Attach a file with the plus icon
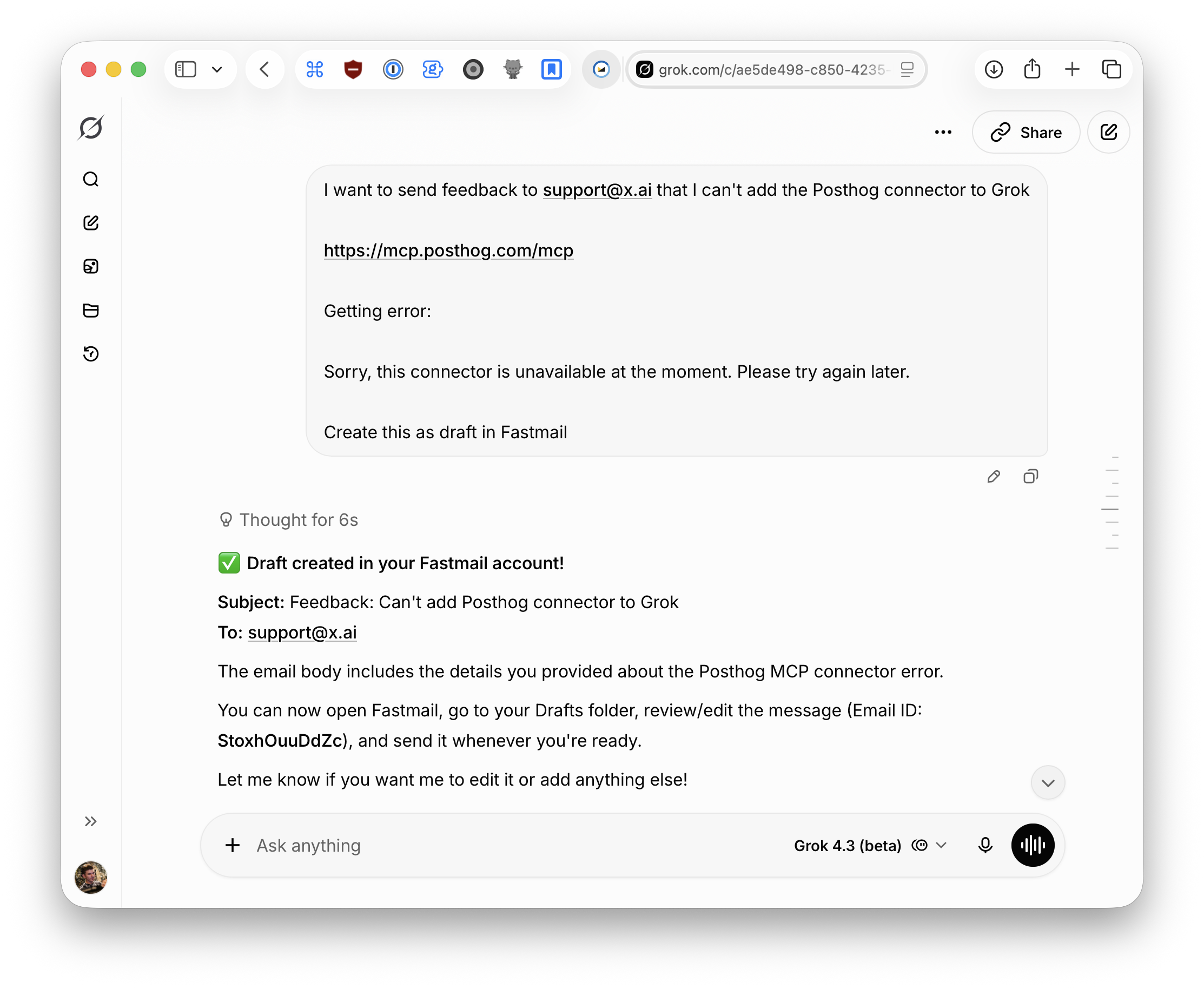 [x=232, y=845]
